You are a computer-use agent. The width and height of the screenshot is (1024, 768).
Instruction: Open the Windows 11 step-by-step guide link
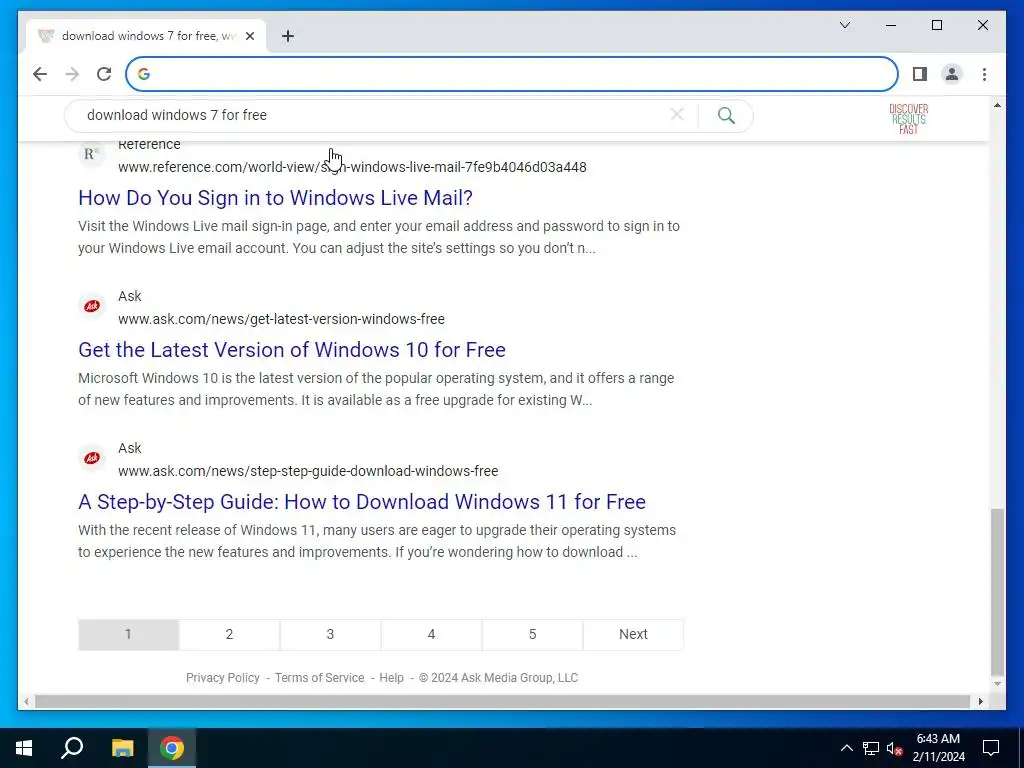362,502
